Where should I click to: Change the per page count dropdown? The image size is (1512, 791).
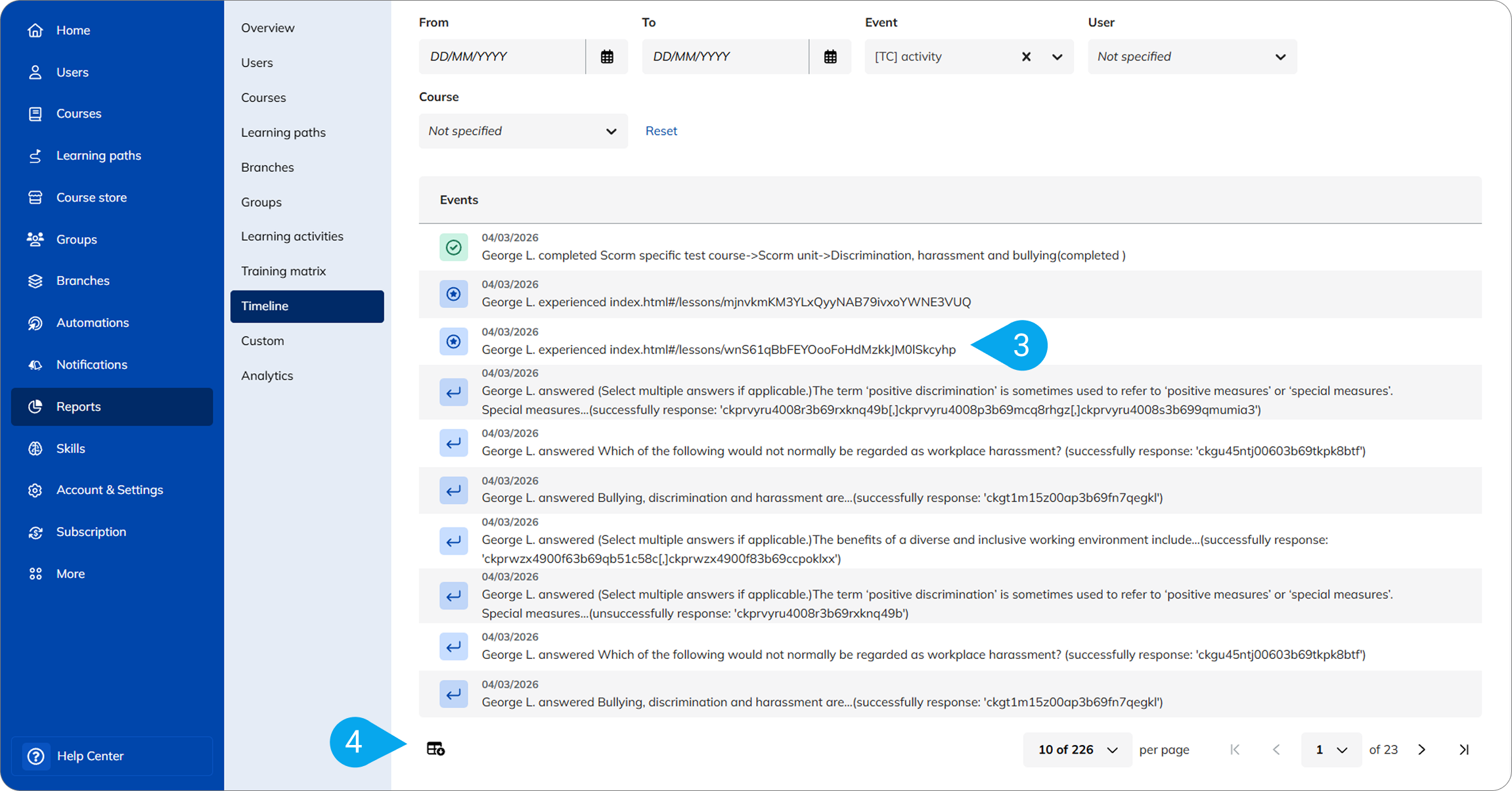pos(1077,750)
